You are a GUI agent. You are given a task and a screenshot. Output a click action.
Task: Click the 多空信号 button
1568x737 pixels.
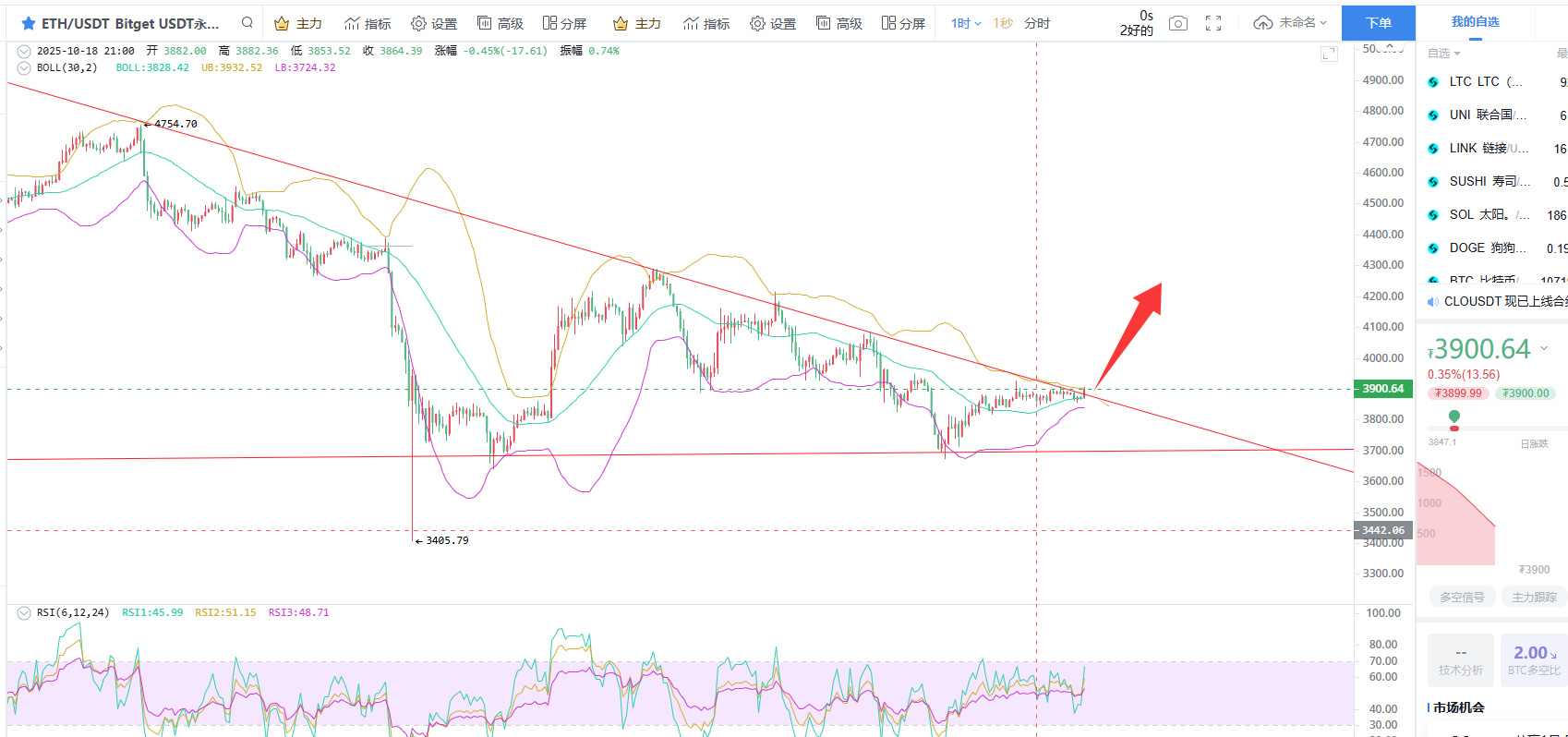tap(1462, 598)
